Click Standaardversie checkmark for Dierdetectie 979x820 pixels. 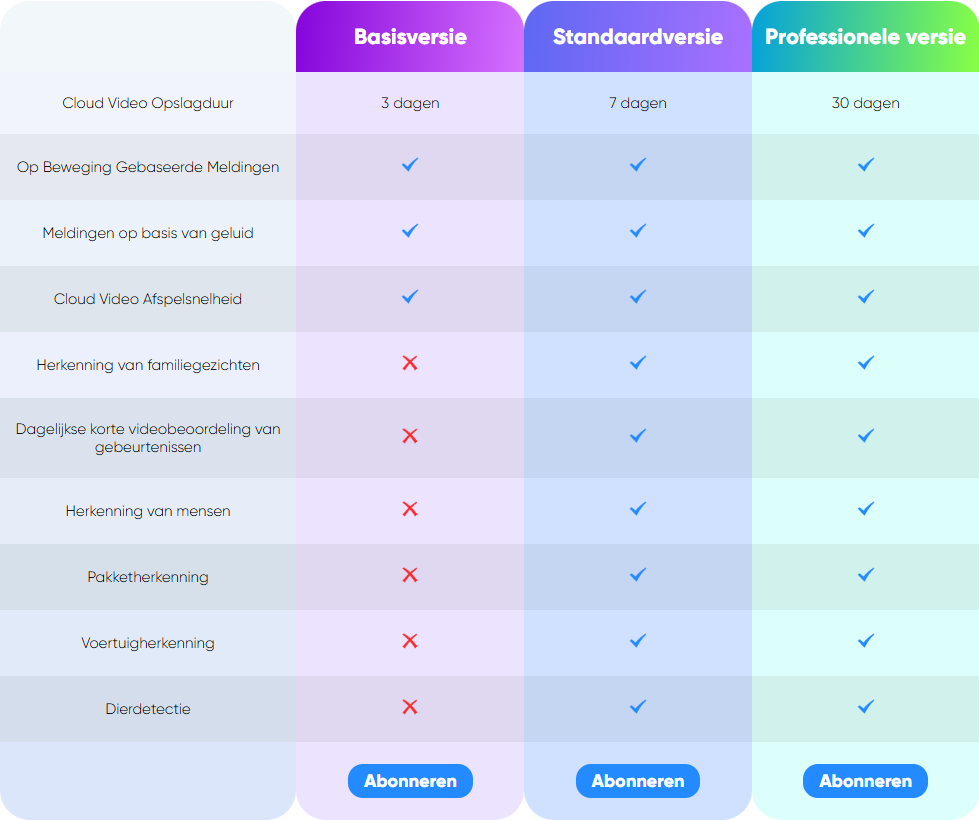[637, 707]
